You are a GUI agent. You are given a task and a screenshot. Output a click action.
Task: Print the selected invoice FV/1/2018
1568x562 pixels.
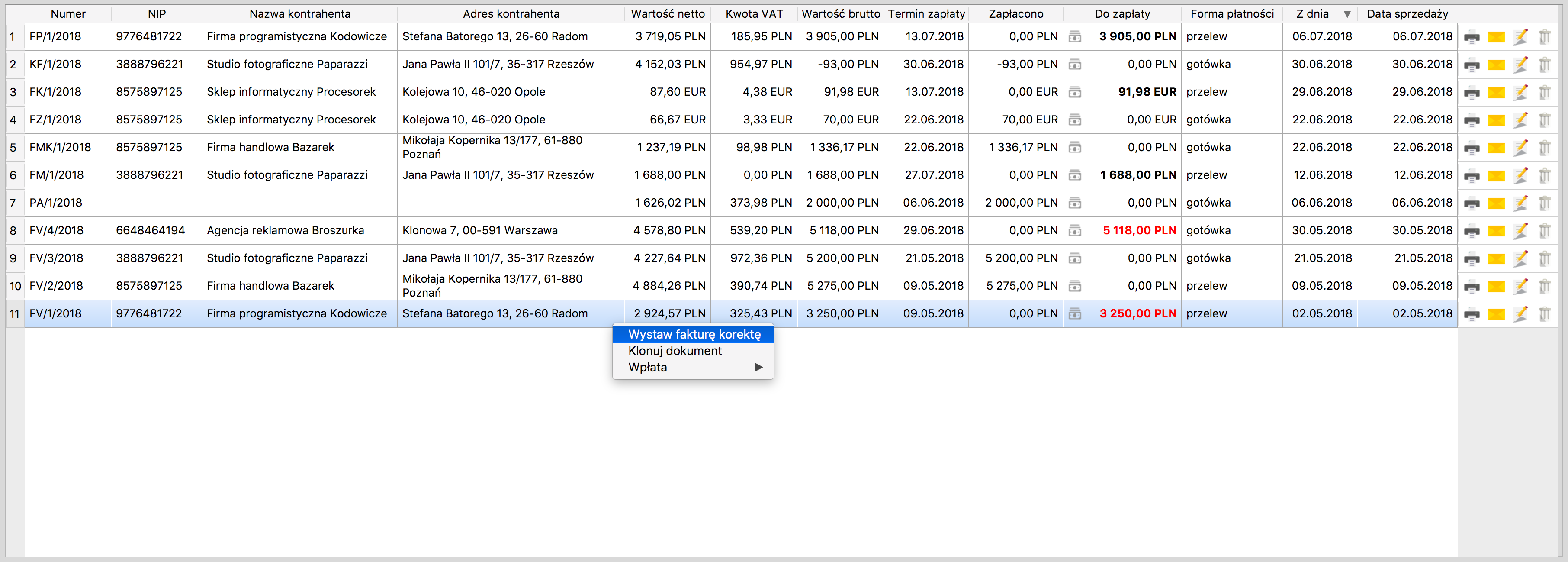click(1471, 314)
